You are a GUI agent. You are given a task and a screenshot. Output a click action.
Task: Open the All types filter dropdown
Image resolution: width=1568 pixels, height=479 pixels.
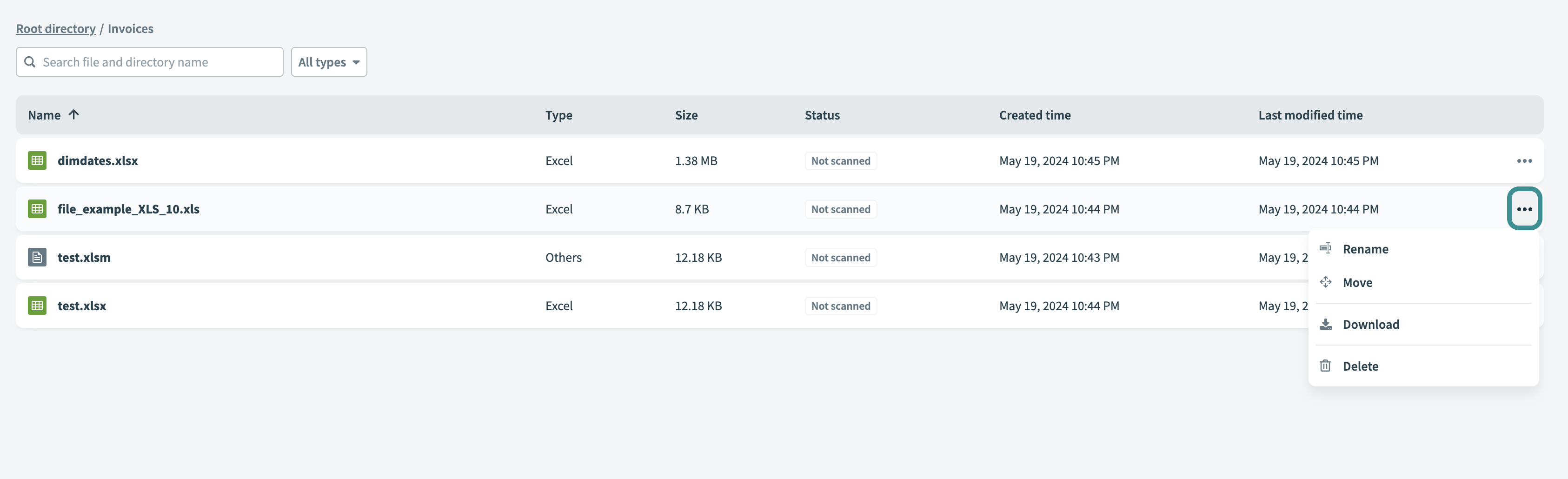[x=329, y=61]
